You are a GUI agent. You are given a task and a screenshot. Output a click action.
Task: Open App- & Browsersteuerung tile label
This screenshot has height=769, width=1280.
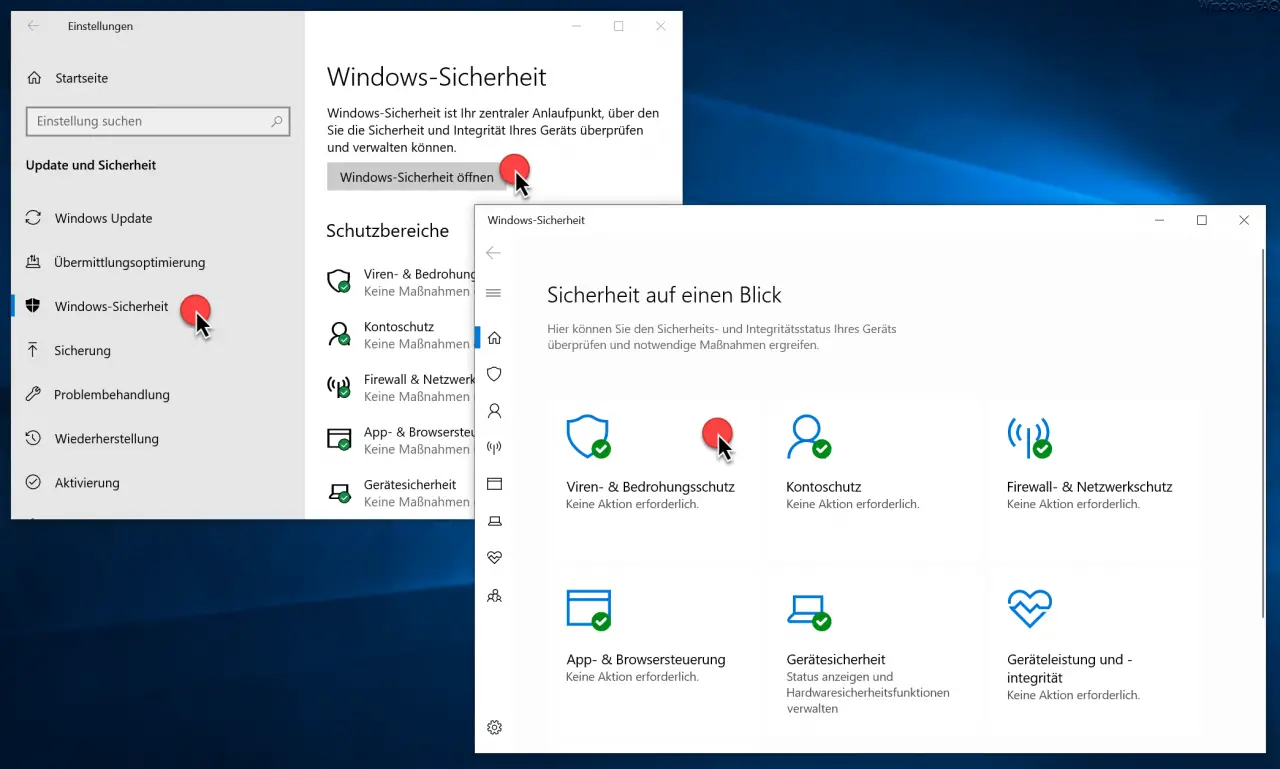[x=646, y=660]
